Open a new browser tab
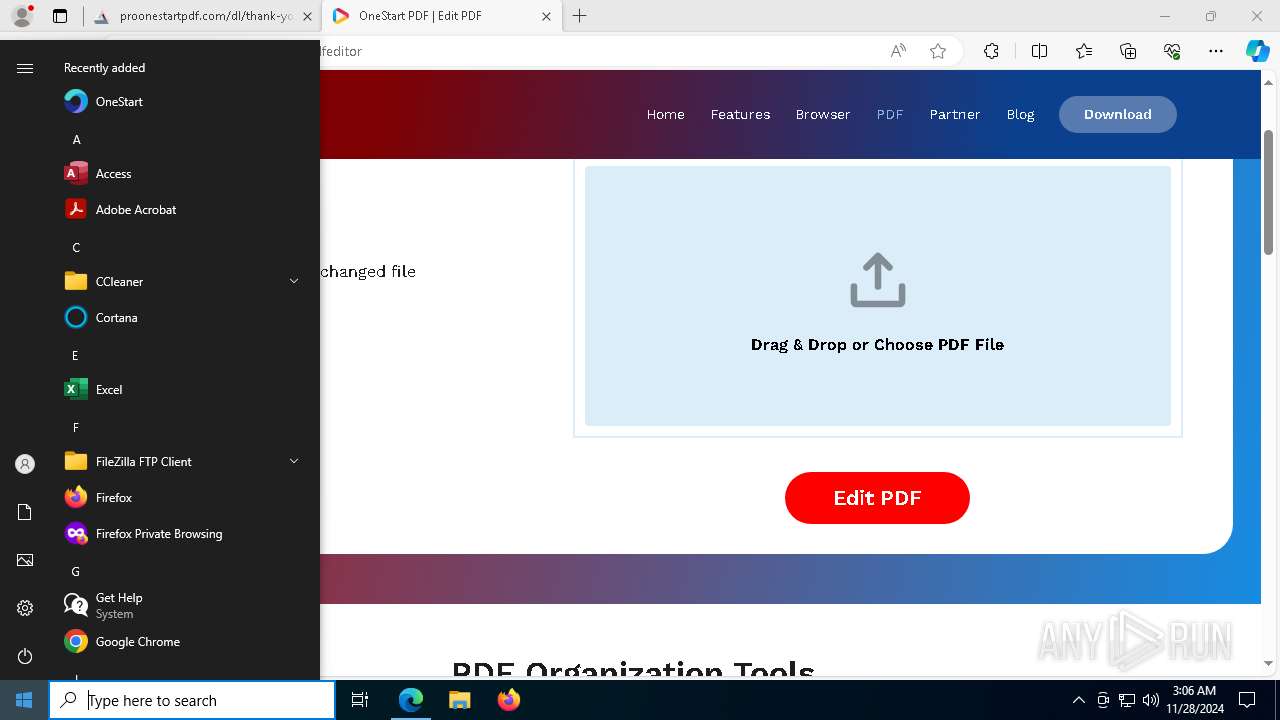The height and width of the screenshot is (720, 1280). pyautogui.click(x=579, y=16)
